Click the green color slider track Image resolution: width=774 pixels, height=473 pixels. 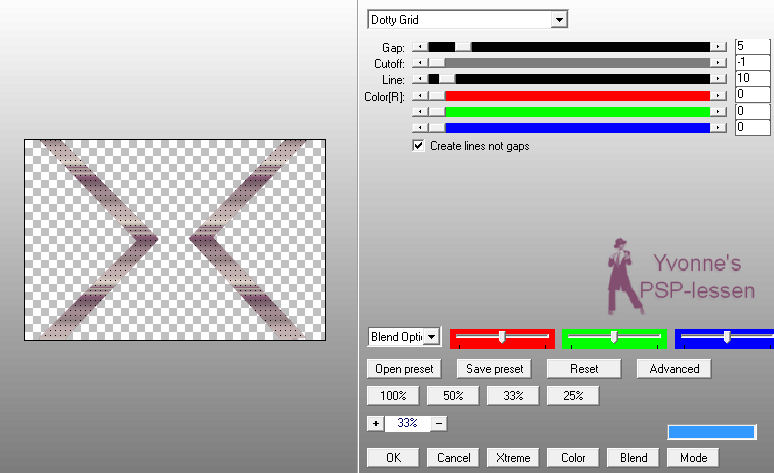[578, 112]
